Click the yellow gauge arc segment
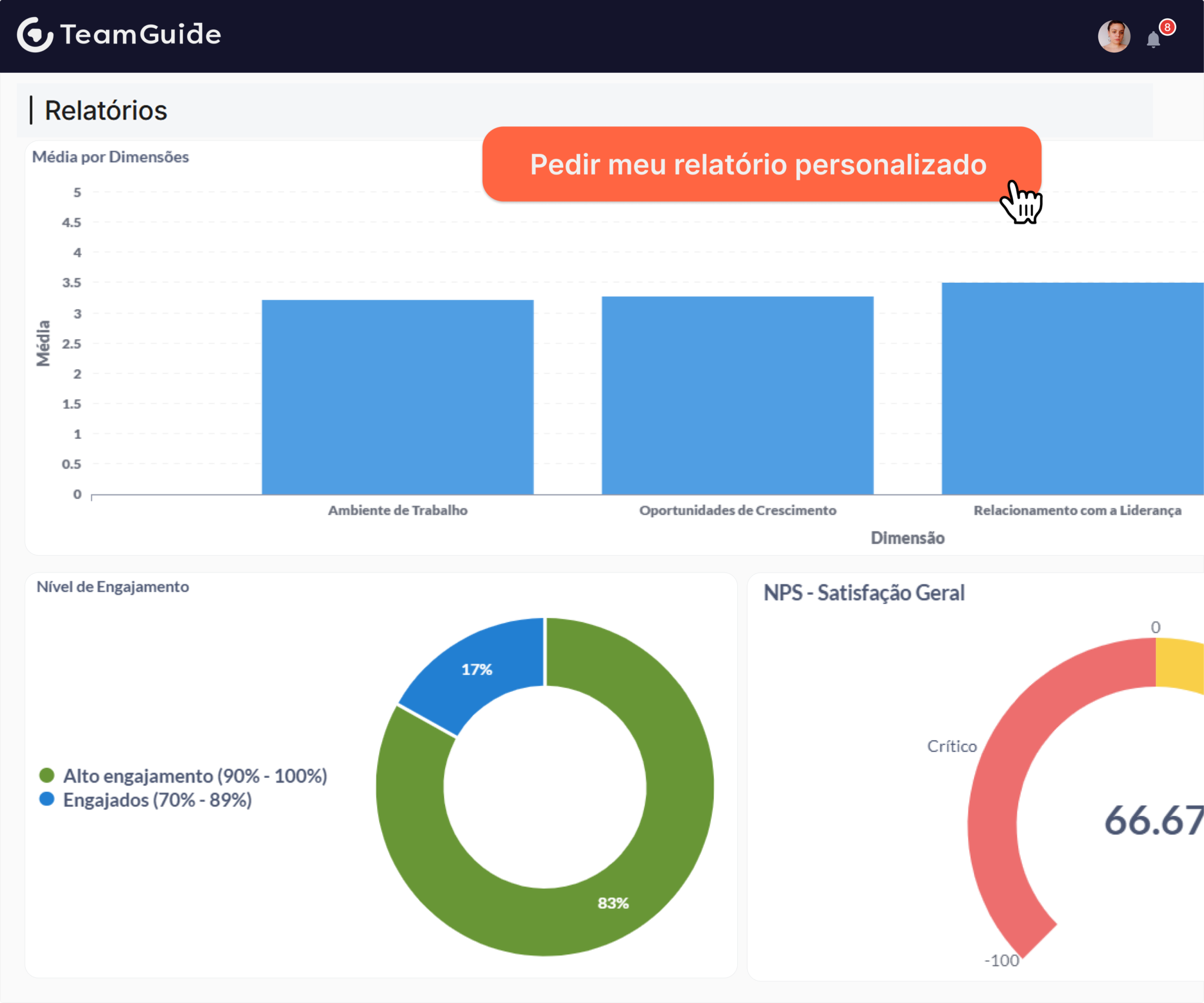Image resolution: width=1204 pixels, height=1003 pixels. coord(1179,664)
